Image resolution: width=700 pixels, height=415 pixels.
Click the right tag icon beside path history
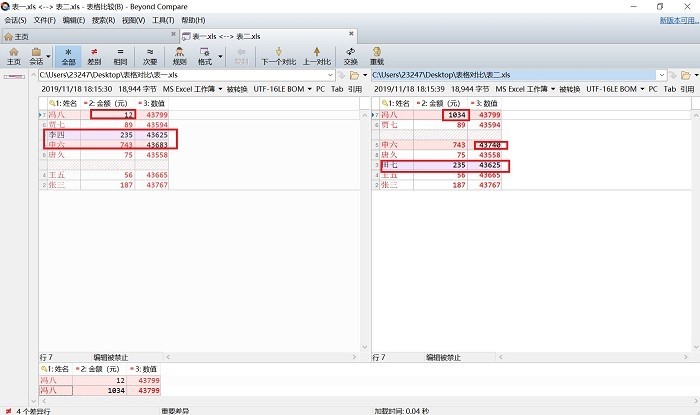(672, 75)
